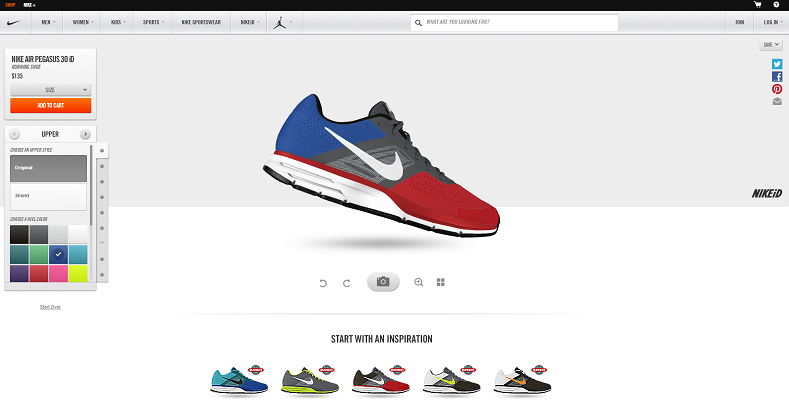Expand the Sports menu

153,22
